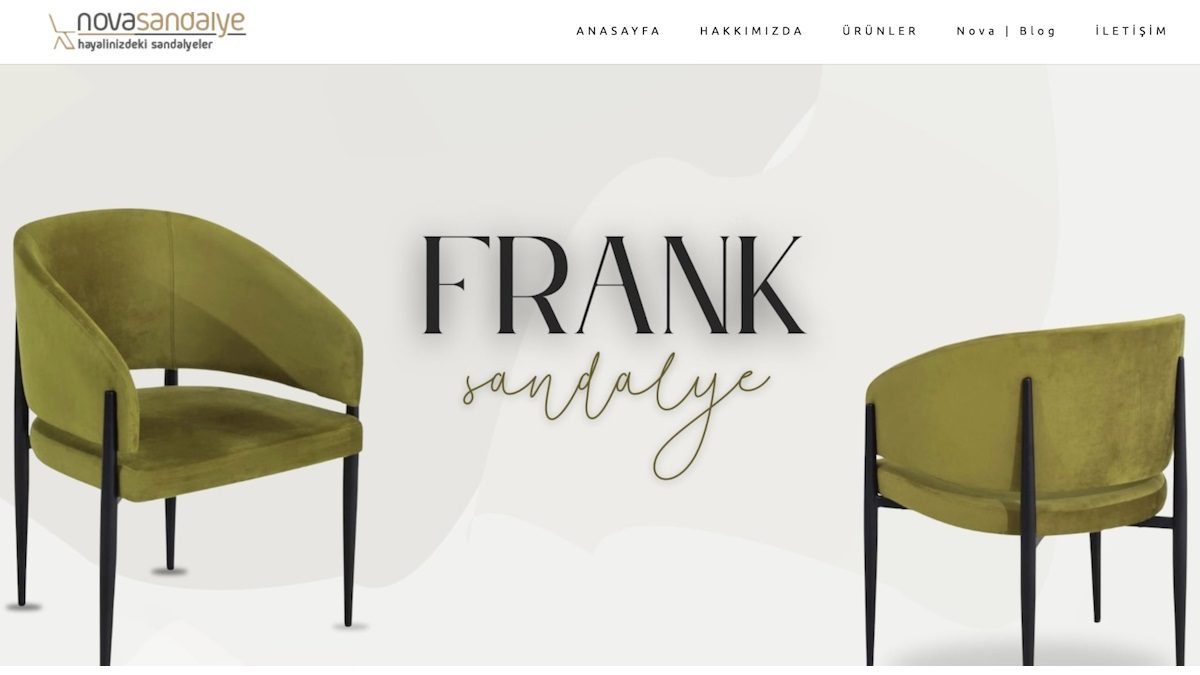The height and width of the screenshot is (675, 1200).
Task: Click the novasandalye logo wordmark
Action: point(160,22)
